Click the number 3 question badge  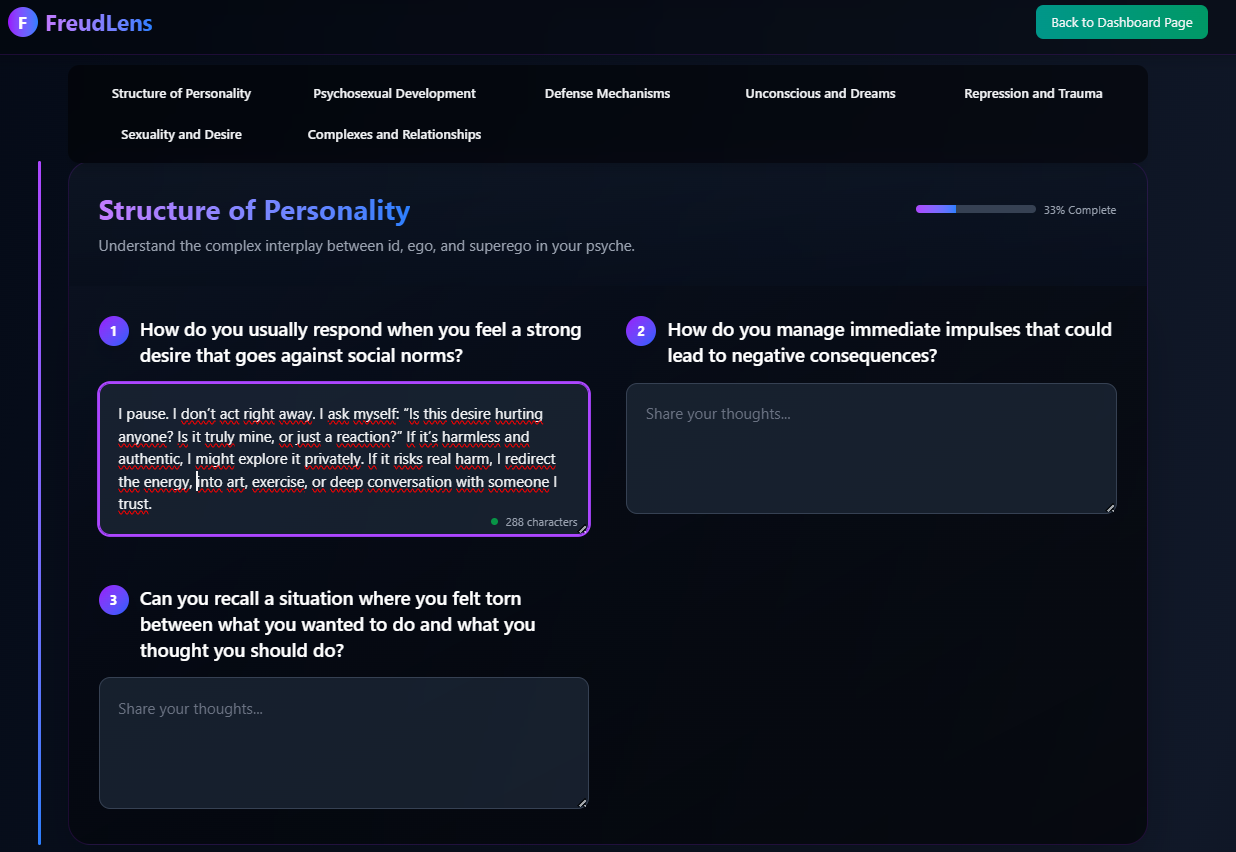113,600
